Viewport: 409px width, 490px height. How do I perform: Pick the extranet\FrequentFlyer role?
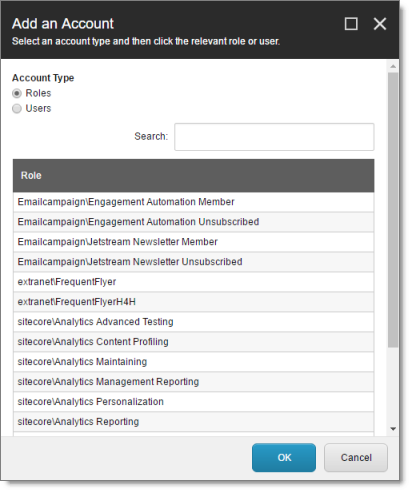[x=193, y=282]
